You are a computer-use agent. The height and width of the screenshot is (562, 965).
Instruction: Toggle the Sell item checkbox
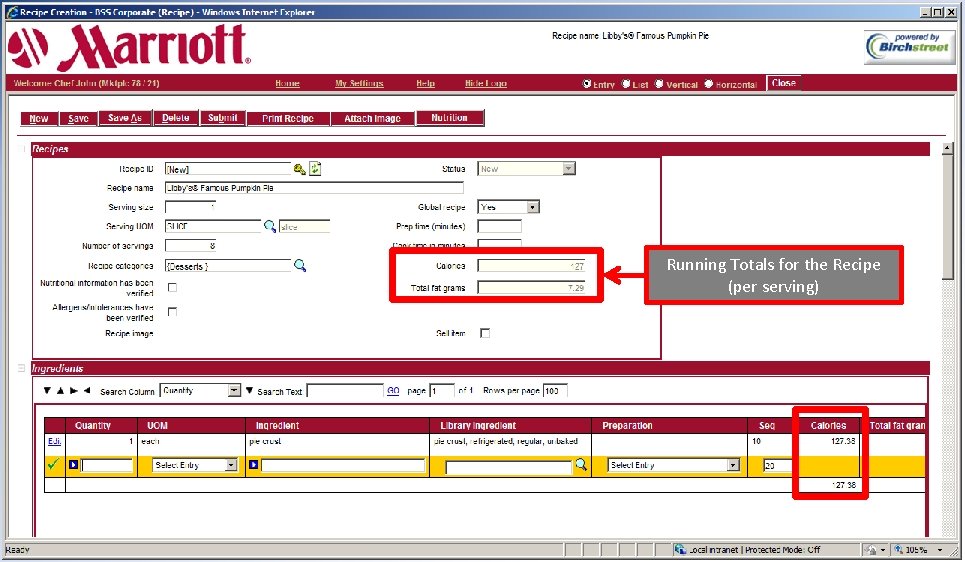[485, 333]
